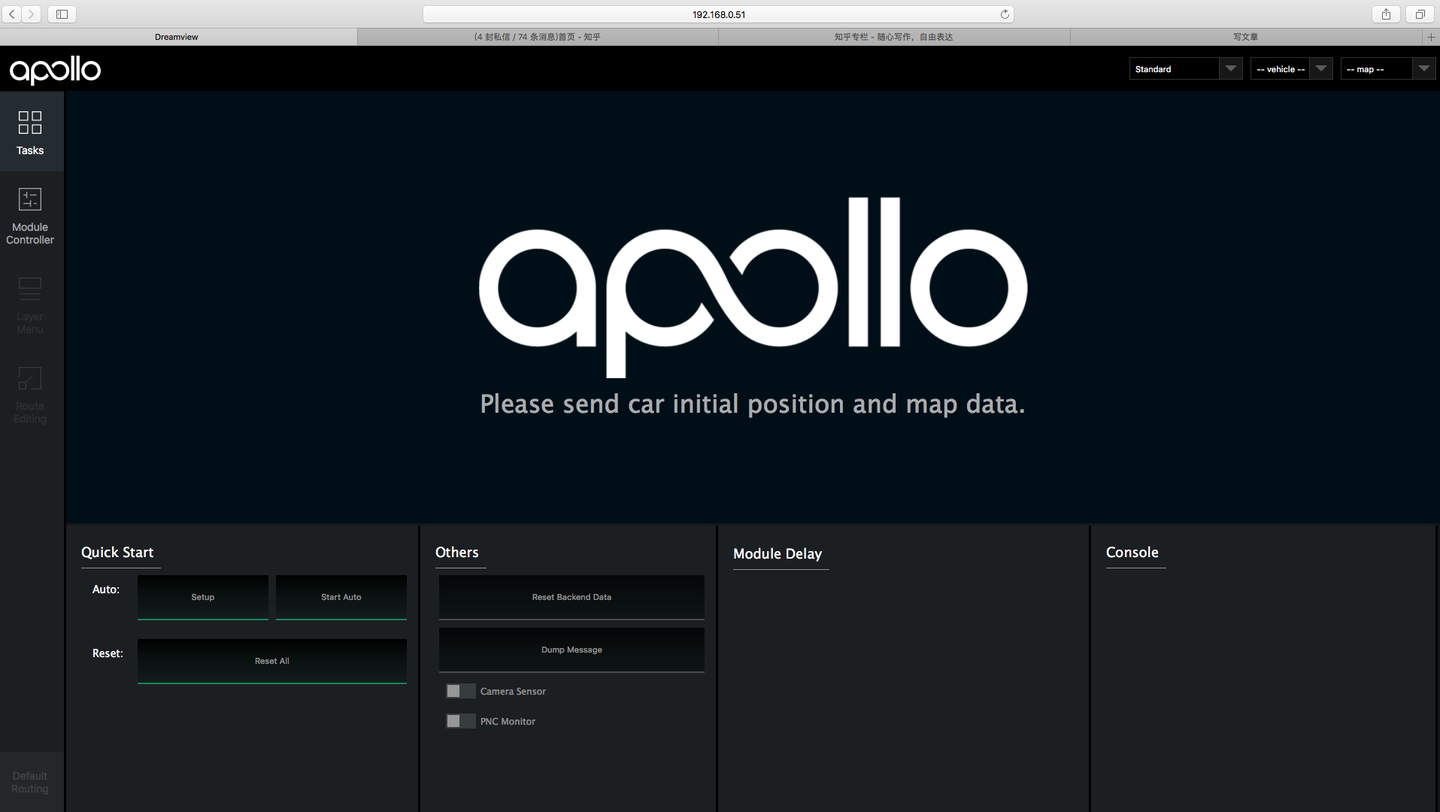Toggle the PNC Monitor switch
The image size is (1440, 812).
point(460,721)
